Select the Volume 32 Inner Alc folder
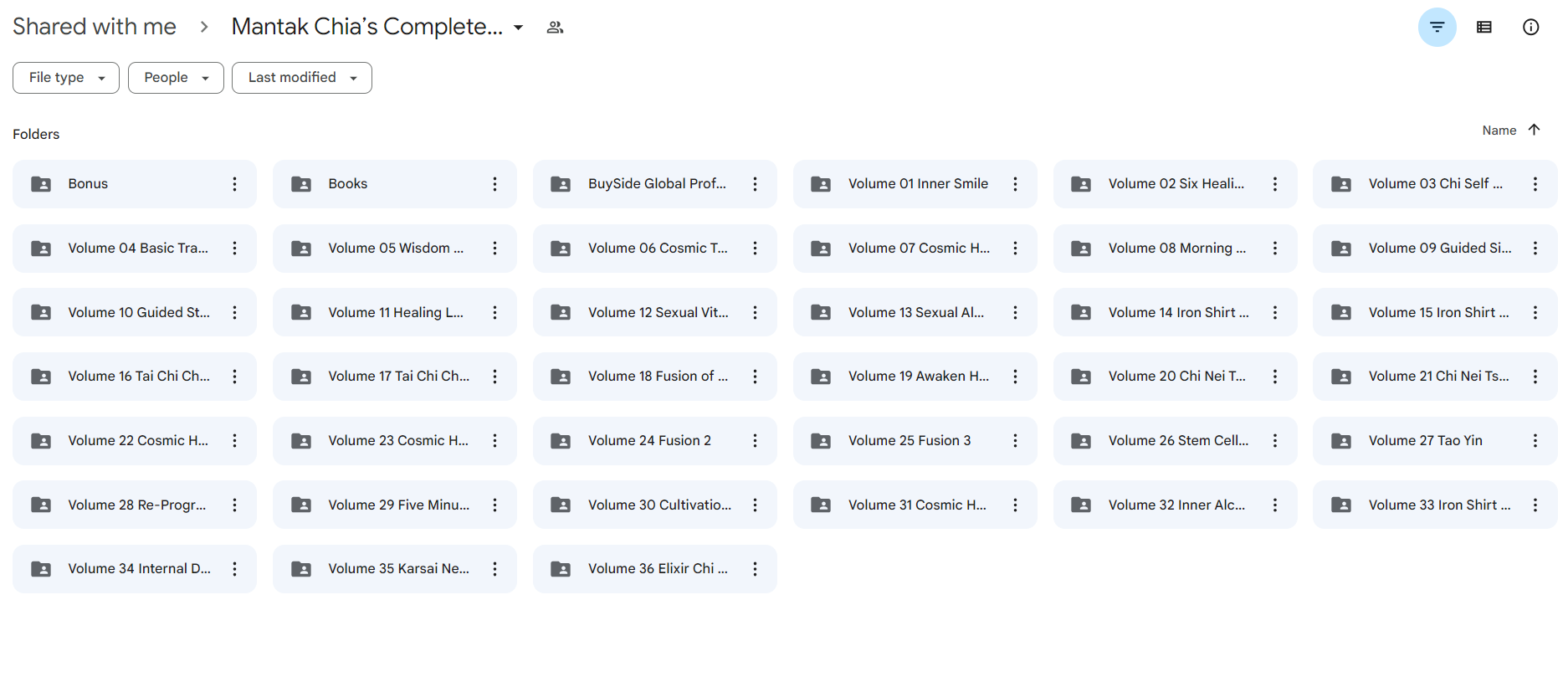The width and height of the screenshot is (1568, 682). point(1176,505)
